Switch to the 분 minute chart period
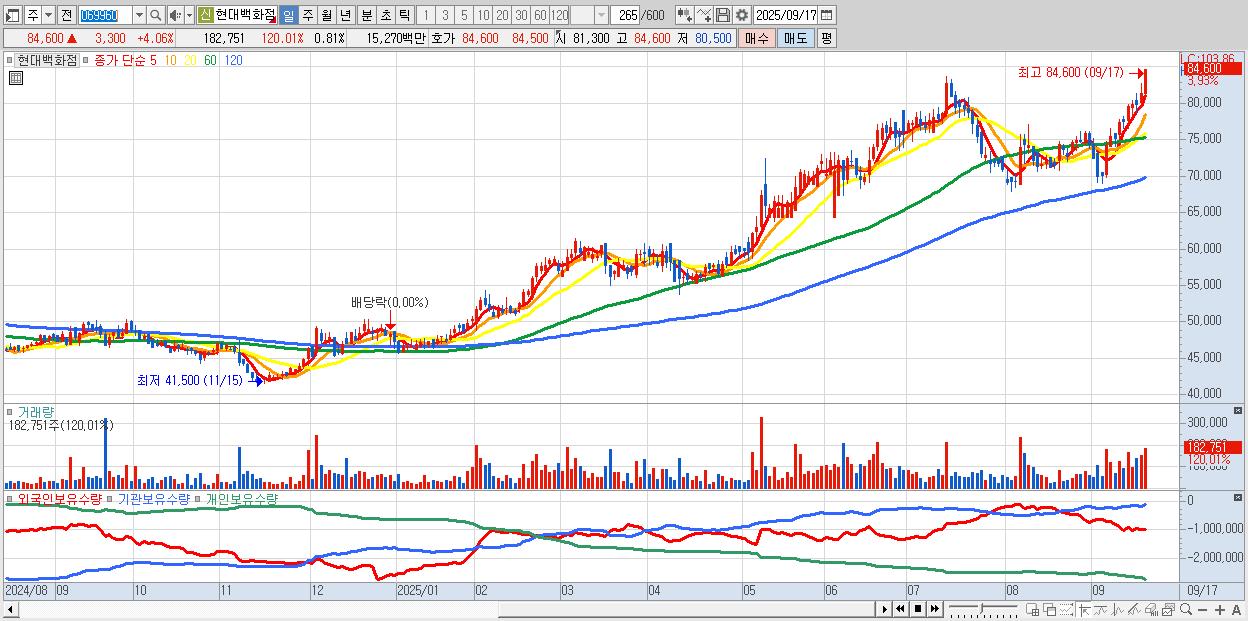 (366, 15)
